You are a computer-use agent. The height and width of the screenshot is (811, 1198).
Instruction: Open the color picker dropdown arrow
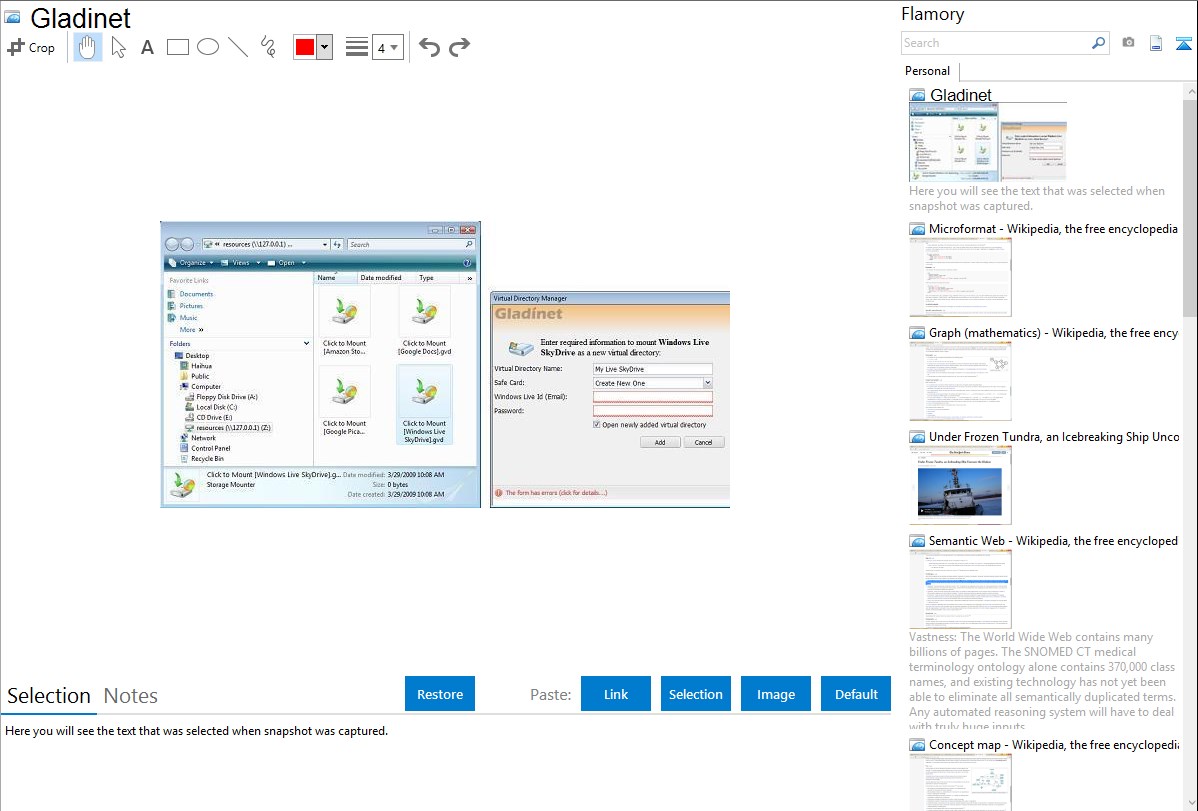point(325,47)
